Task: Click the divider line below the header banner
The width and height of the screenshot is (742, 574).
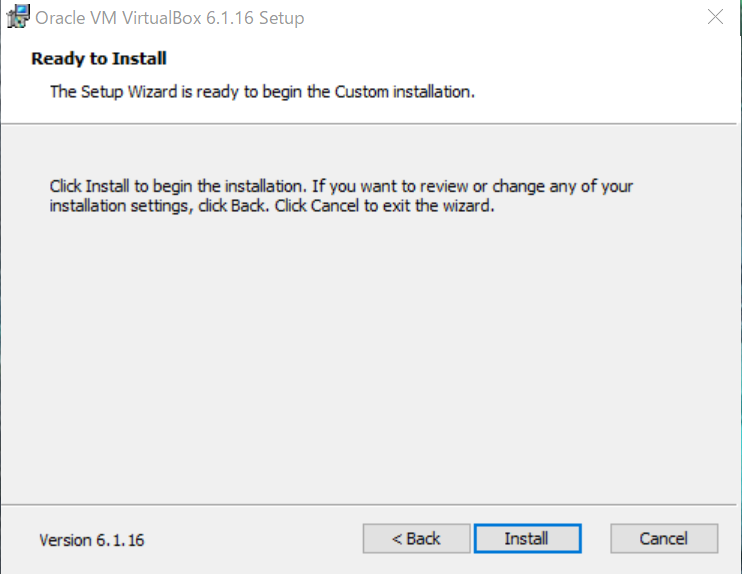Action: [370, 123]
